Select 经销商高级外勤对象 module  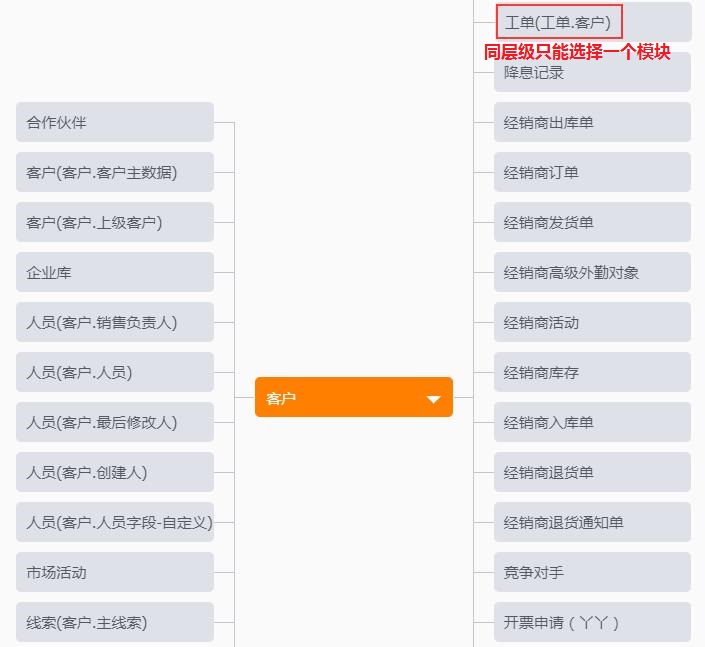tap(593, 272)
